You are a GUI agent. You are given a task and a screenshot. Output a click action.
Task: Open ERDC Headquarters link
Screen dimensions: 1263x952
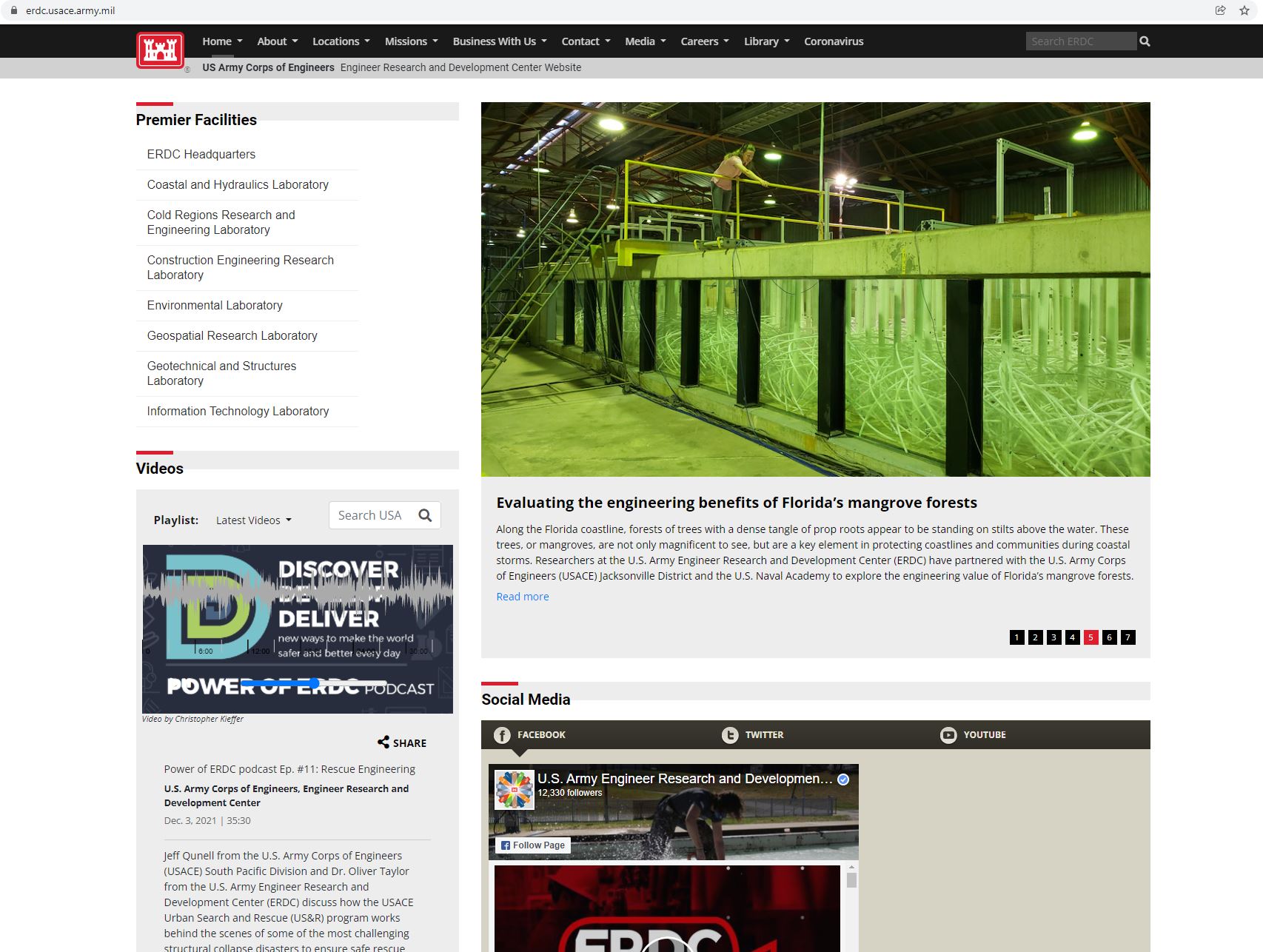(x=201, y=154)
